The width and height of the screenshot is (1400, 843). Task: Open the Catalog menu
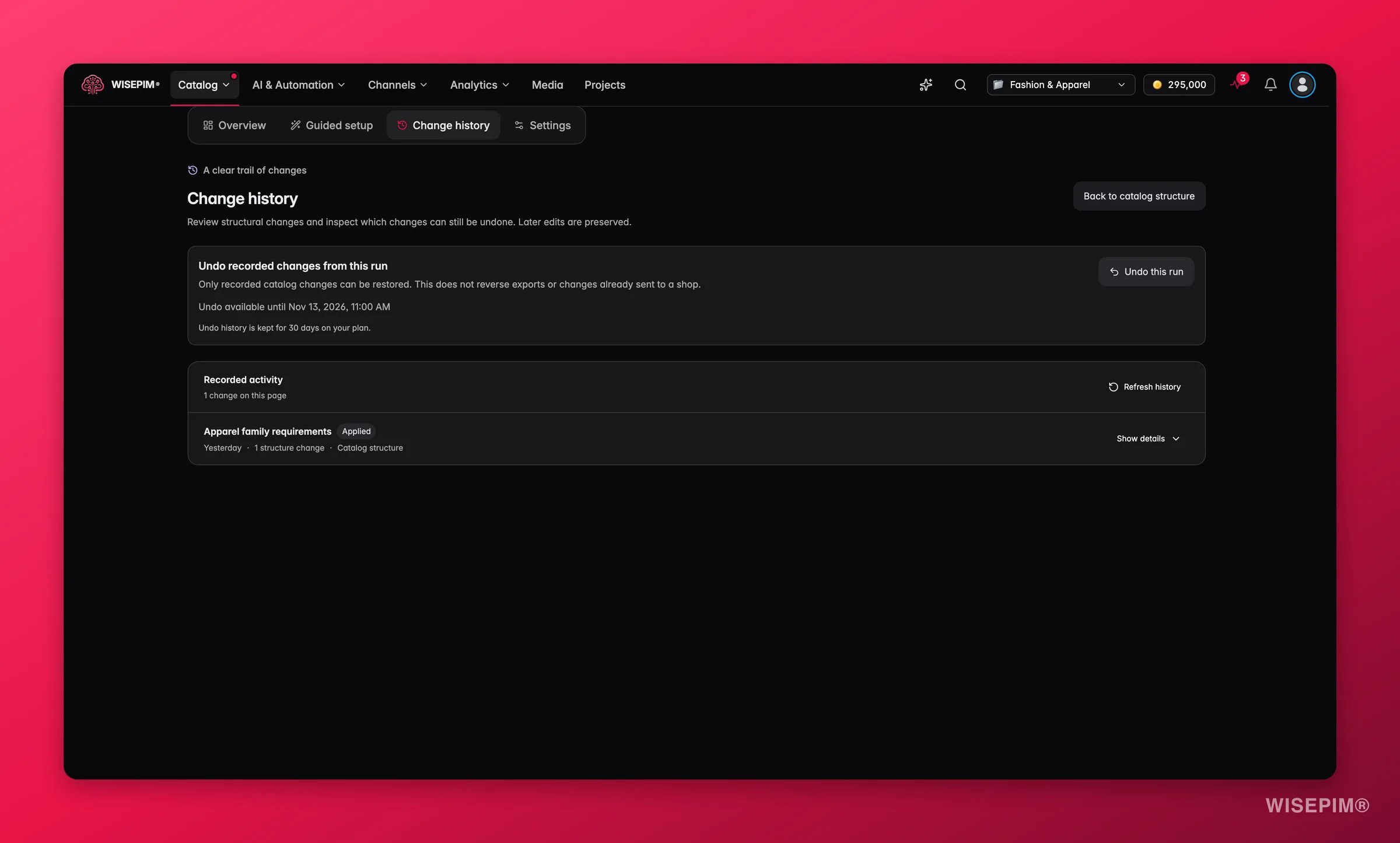[x=204, y=85]
